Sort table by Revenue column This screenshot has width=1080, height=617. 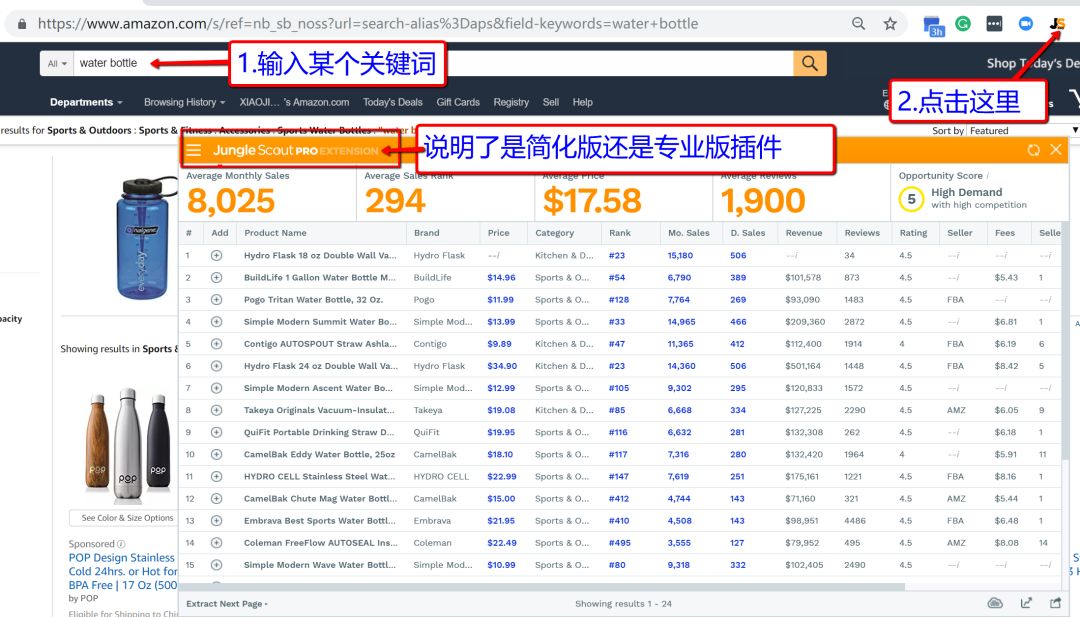804,233
